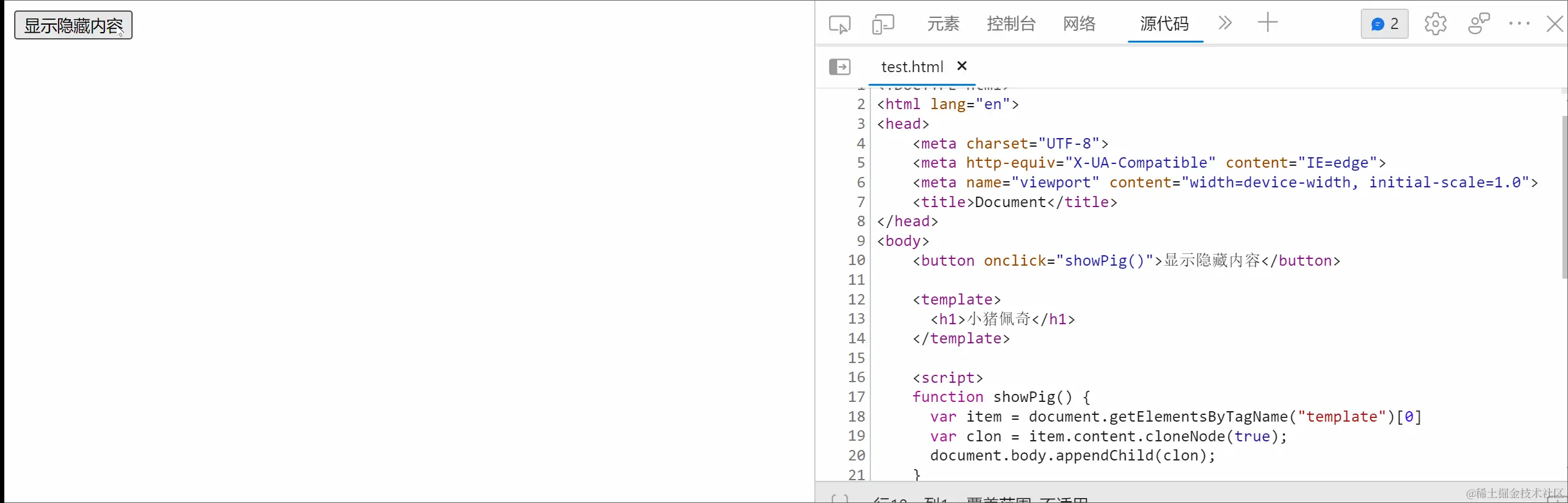Open DevTools settings gear
Viewport: 1568px width, 503px height.
(x=1435, y=24)
